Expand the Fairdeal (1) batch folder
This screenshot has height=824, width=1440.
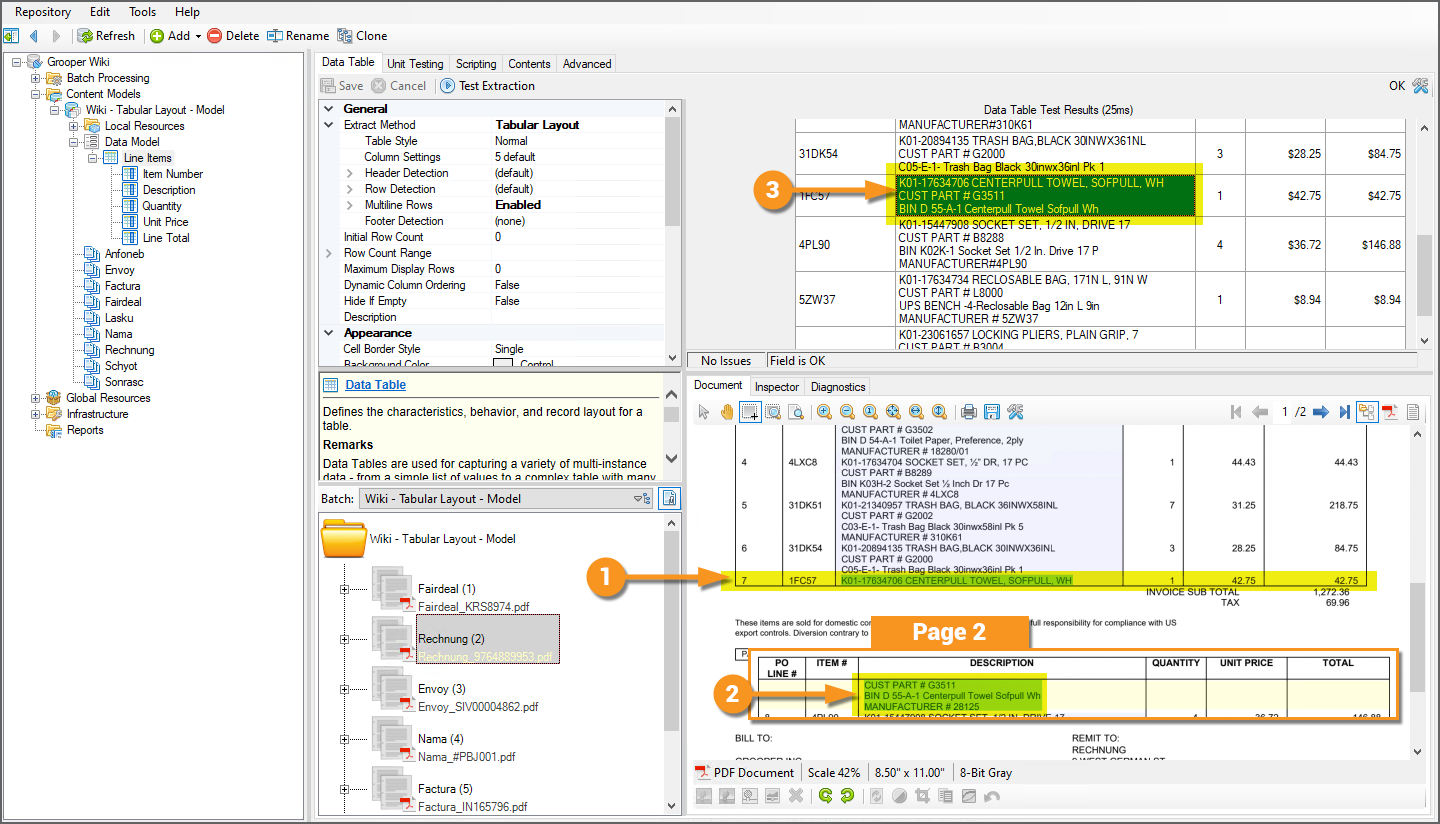pos(344,589)
